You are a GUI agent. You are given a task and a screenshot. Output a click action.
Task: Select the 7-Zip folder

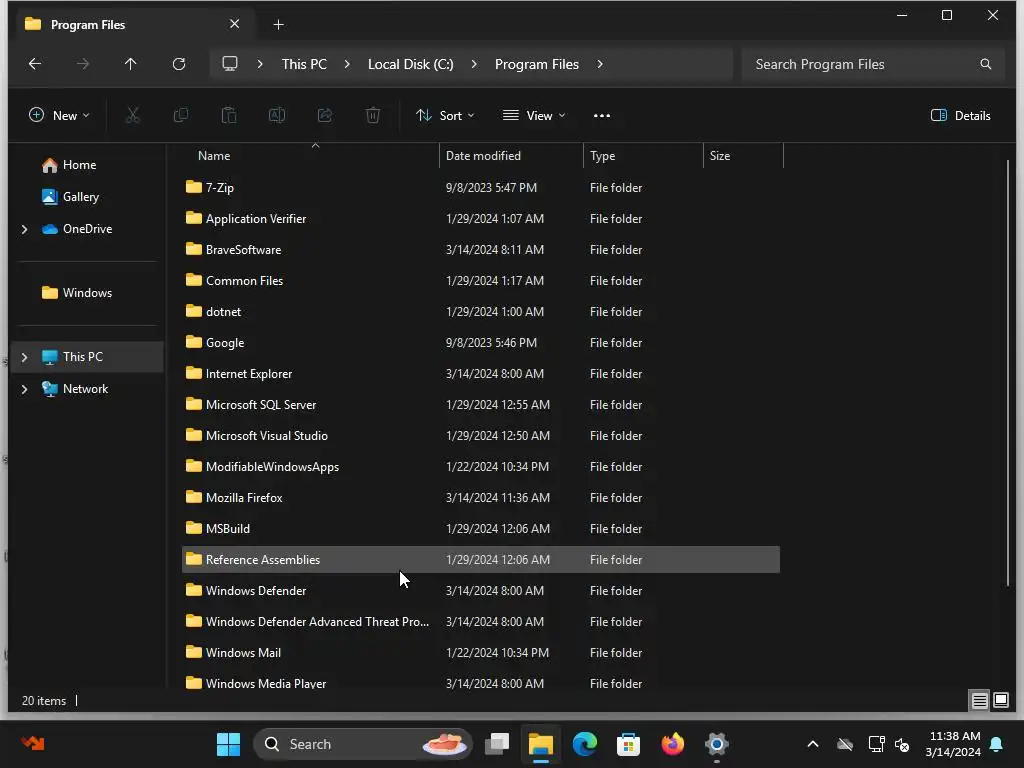point(481,187)
